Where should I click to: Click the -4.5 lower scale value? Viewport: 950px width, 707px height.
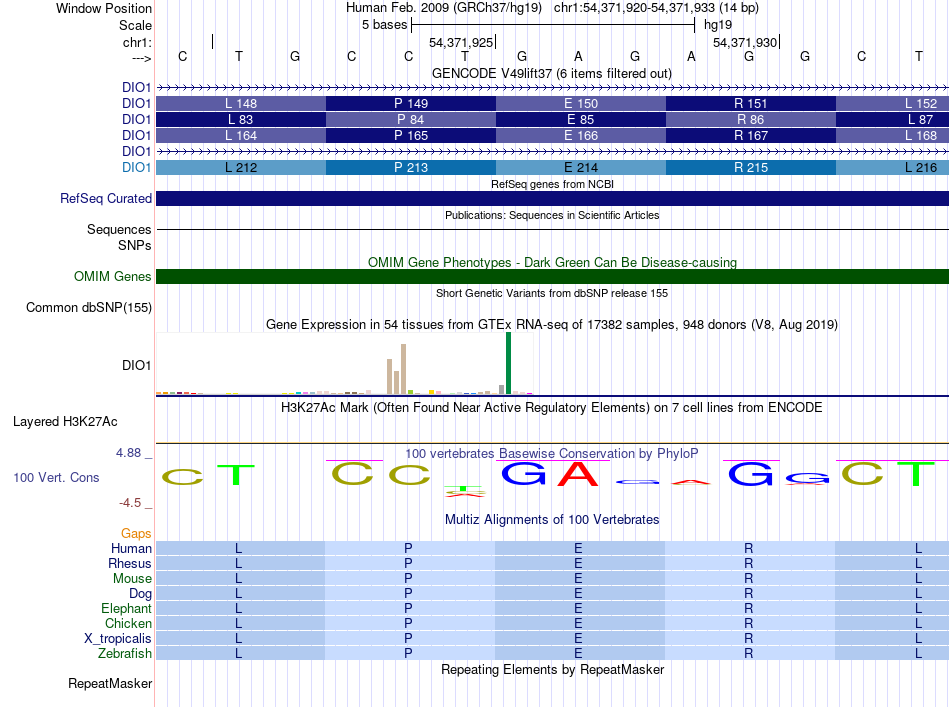(130, 503)
